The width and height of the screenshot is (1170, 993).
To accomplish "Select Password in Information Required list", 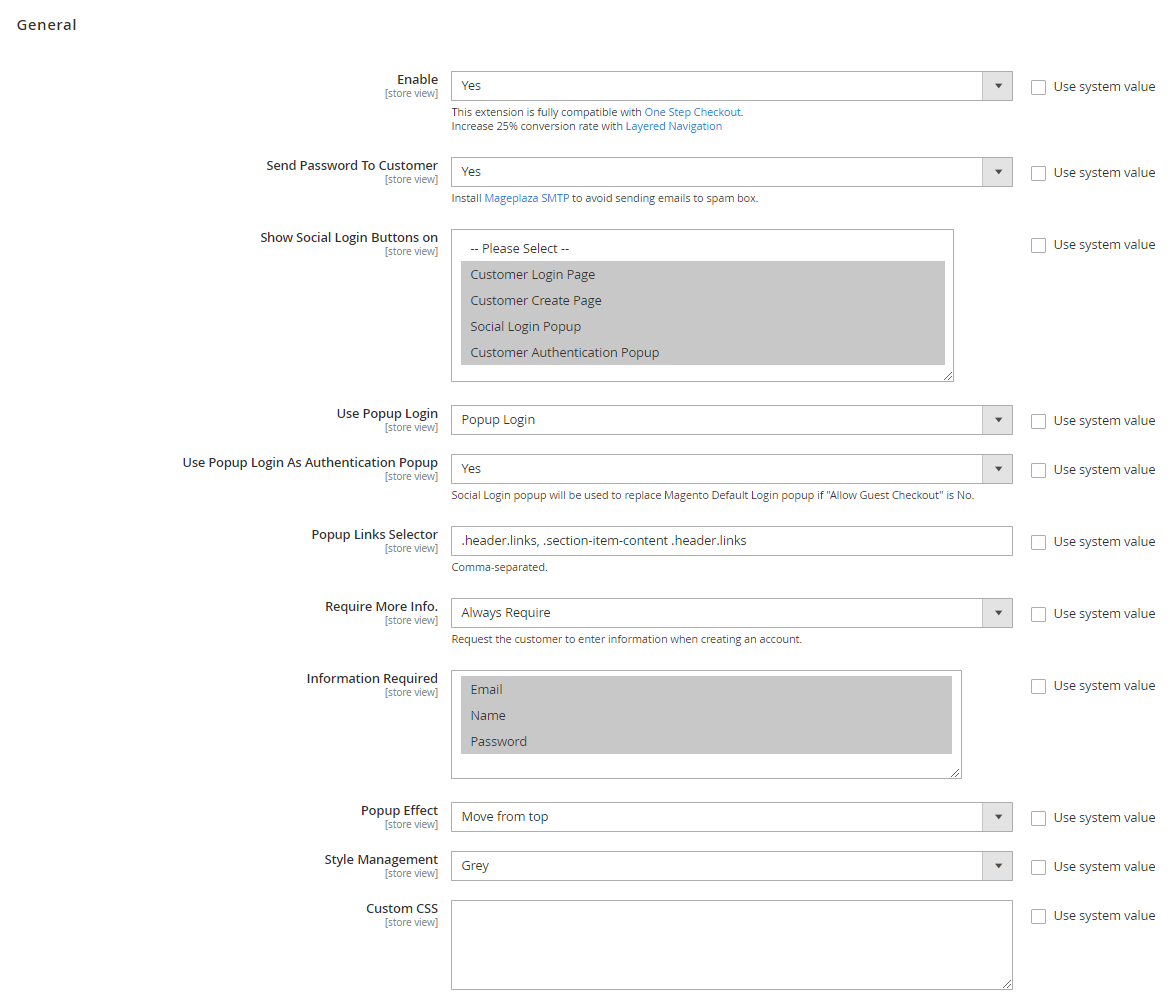I will [x=499, y=742].
